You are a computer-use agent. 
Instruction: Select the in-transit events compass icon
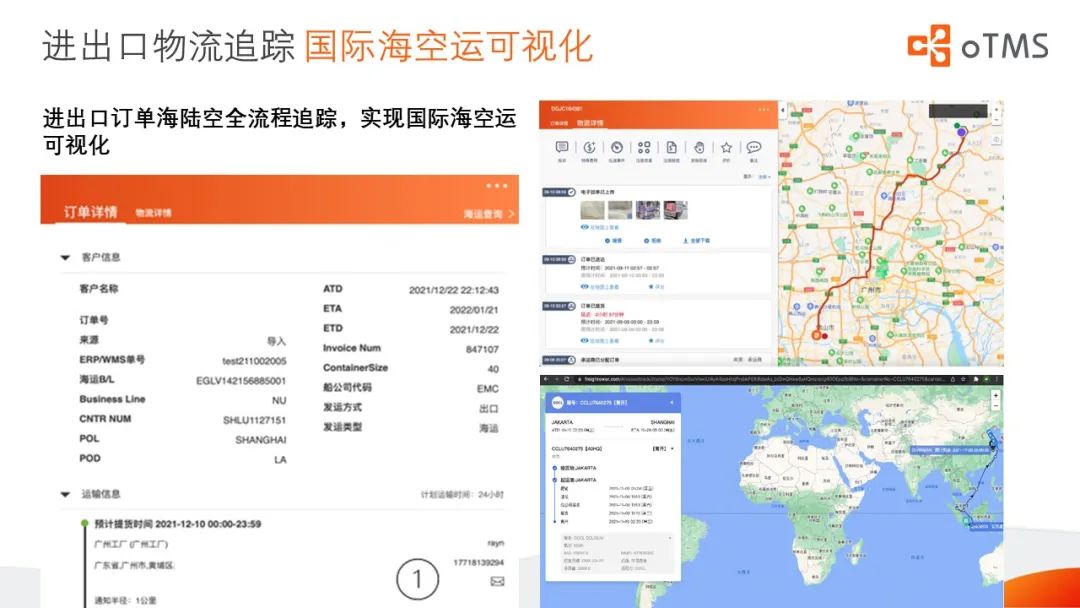(617, 147)
